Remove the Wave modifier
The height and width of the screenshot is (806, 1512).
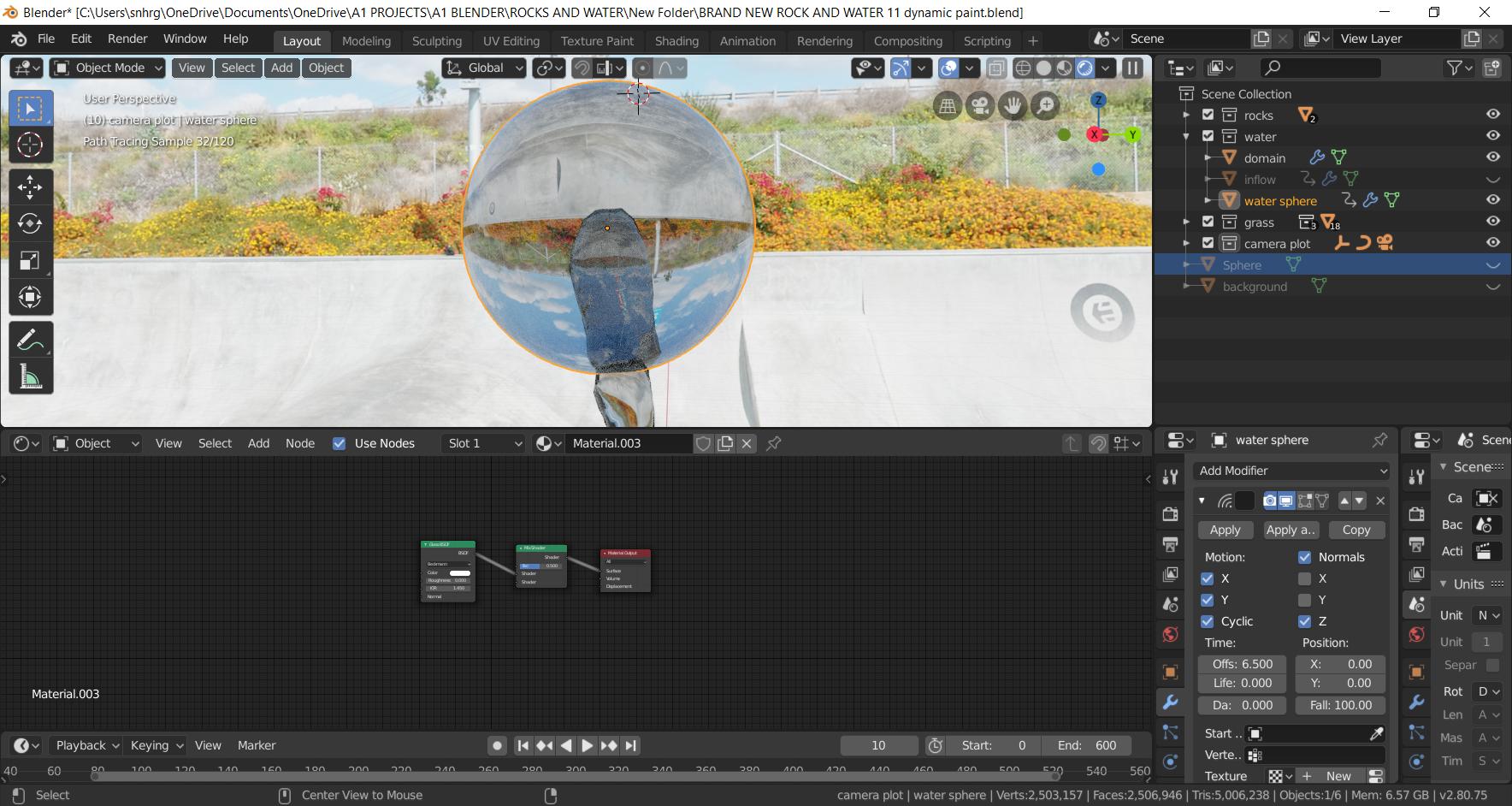pos(1380,501)
